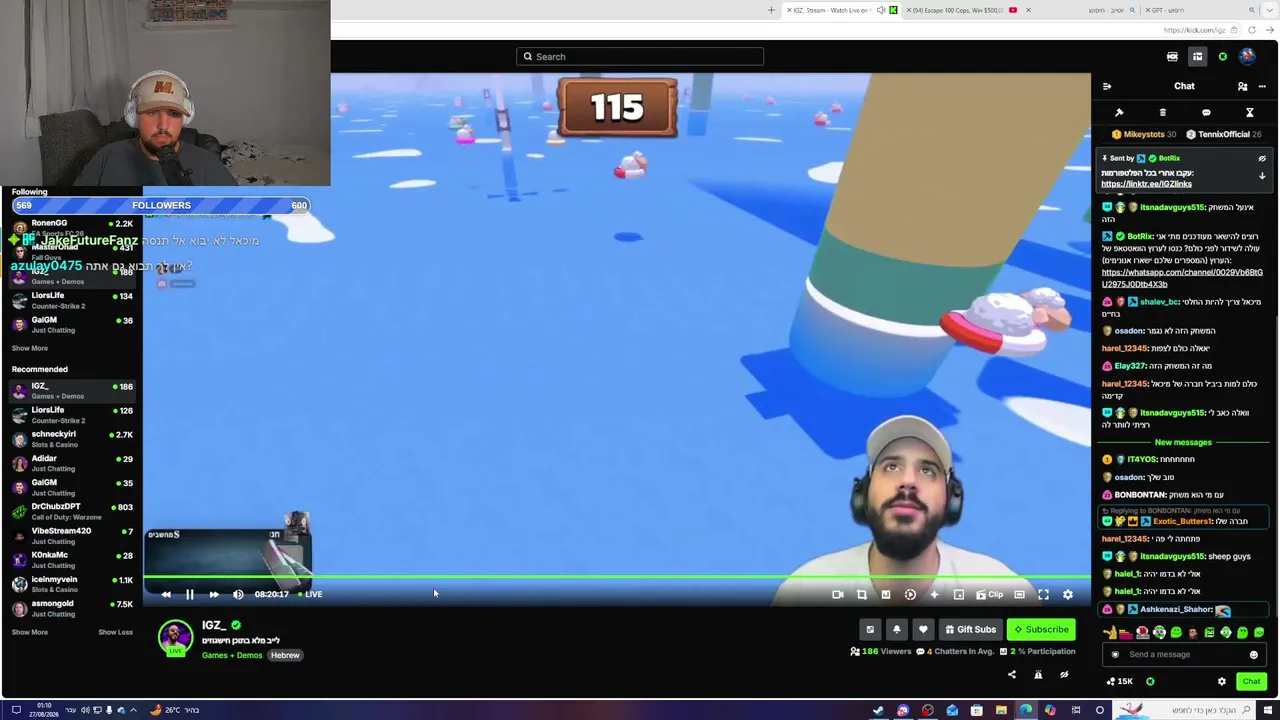Click the camera icon in player controls
The width and height of the screenshot is (1280, 720).
[x=838, y=594]
